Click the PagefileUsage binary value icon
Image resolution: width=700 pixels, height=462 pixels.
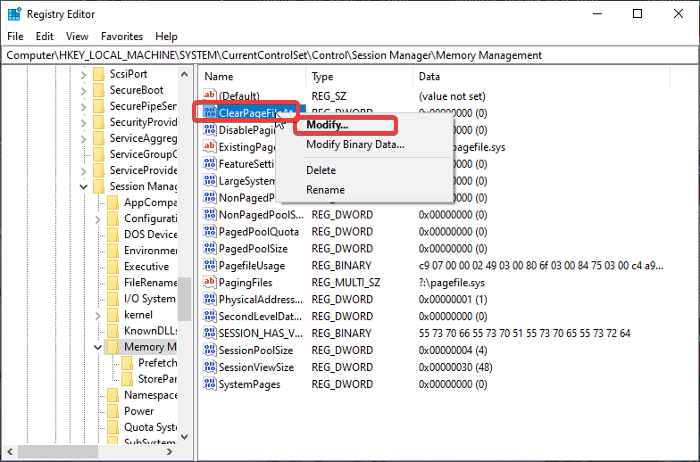[x=210, y=266]
